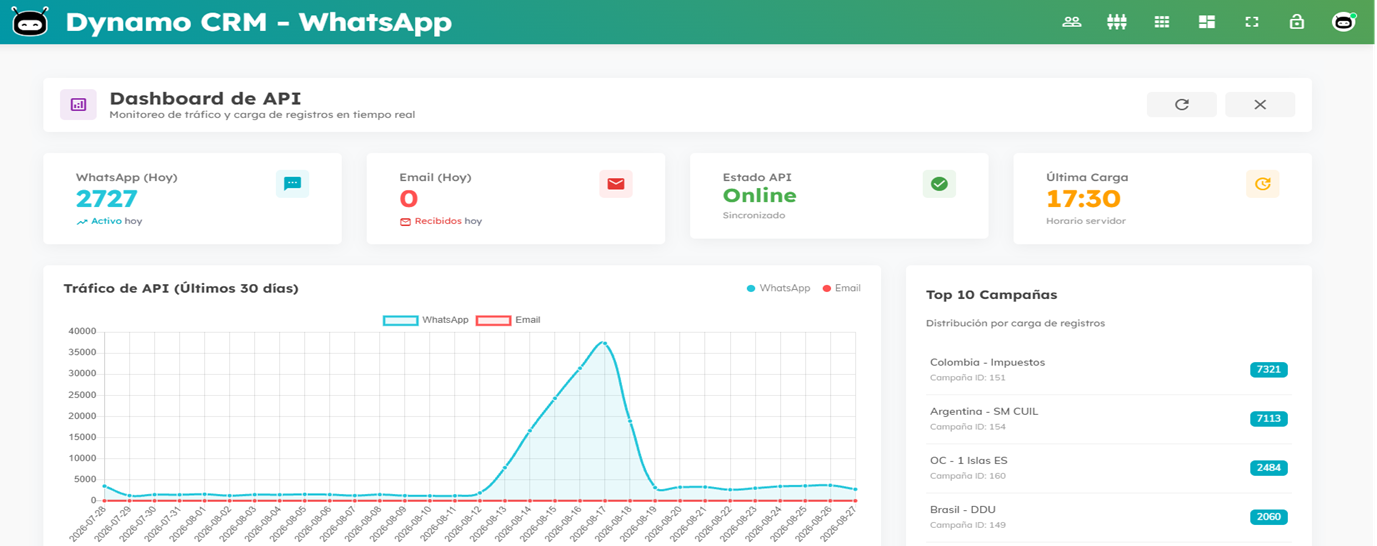Open the equalizer sliders settings icon

click(x=1117, y=21)
